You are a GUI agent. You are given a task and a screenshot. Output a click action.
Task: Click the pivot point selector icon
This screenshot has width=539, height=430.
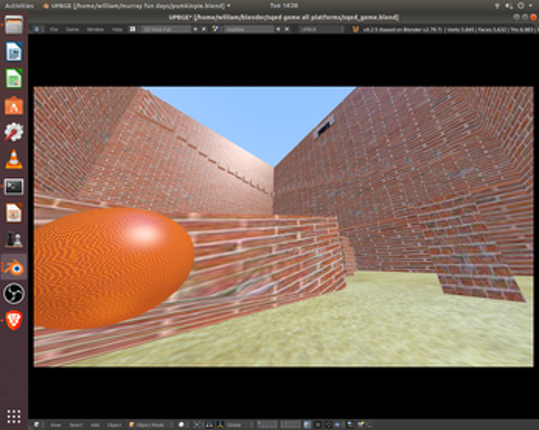197,425
